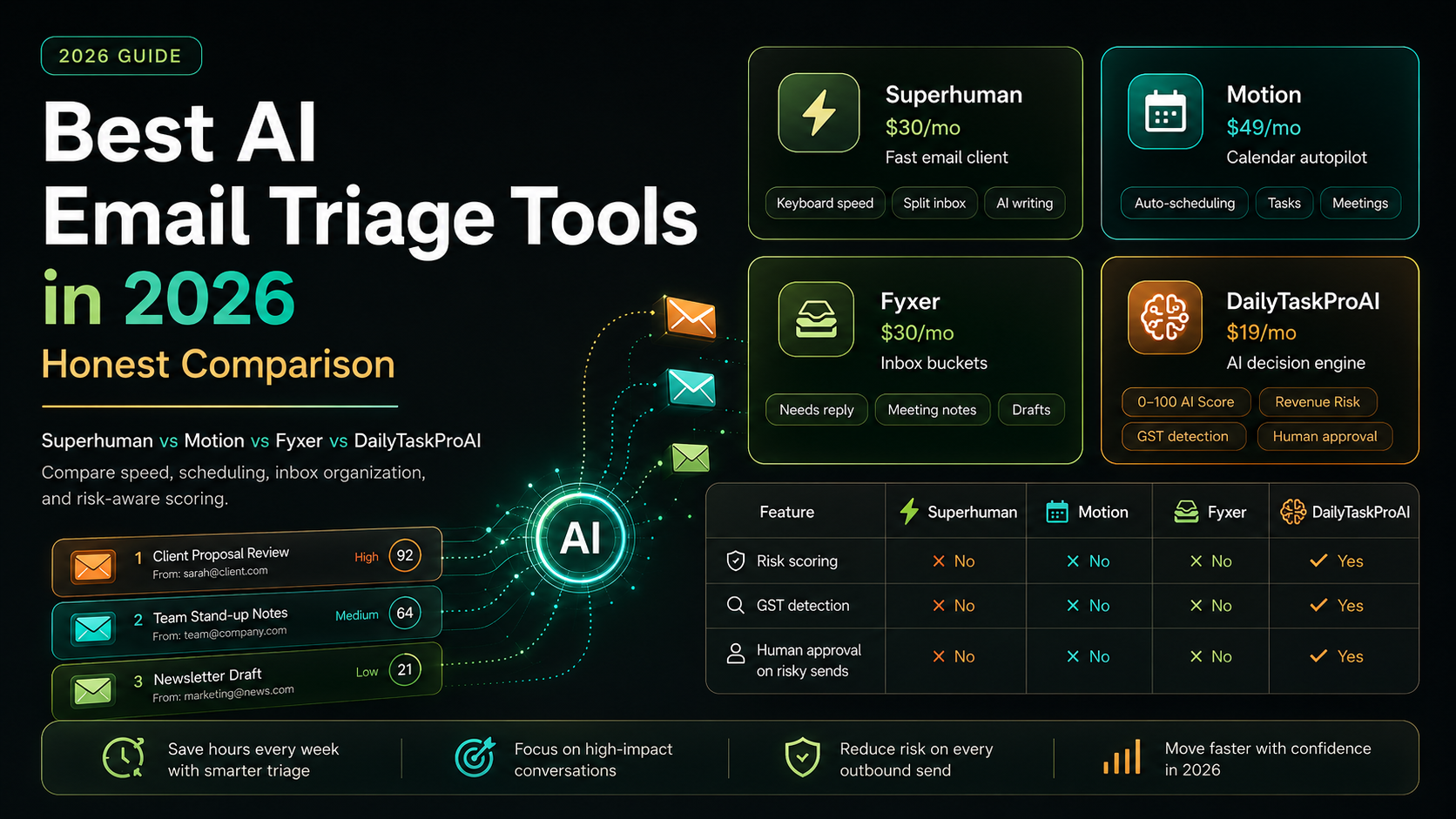Select the Tasks tag on Motion card
This screenshot has height=819, width=1456.
(x=1284, y=203)
